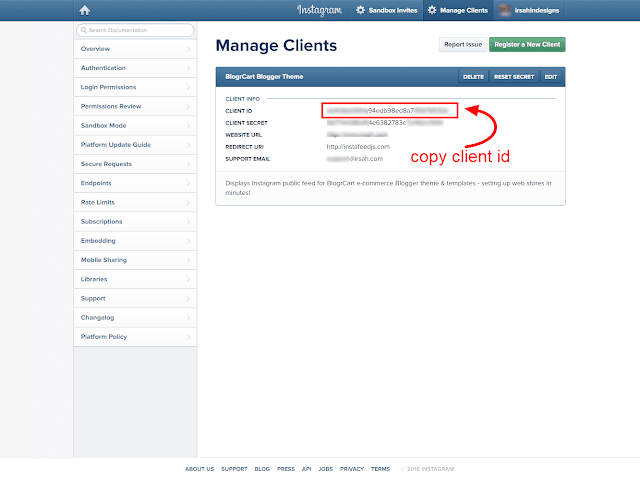Open Blog footer link
The height and width of the screenshot is (480, 640).
262,469
